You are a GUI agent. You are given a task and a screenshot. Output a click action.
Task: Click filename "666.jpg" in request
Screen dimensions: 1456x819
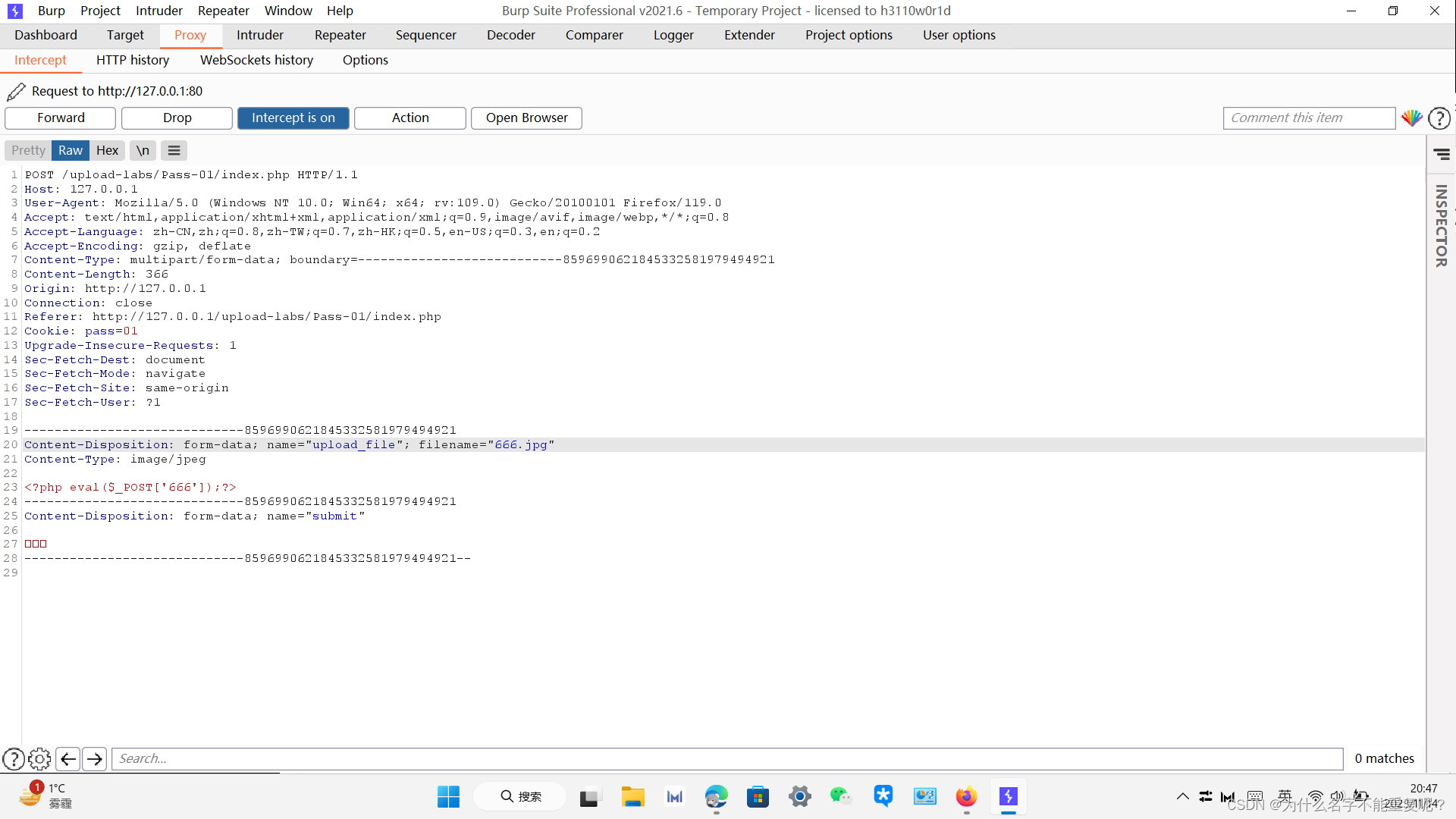521,445
